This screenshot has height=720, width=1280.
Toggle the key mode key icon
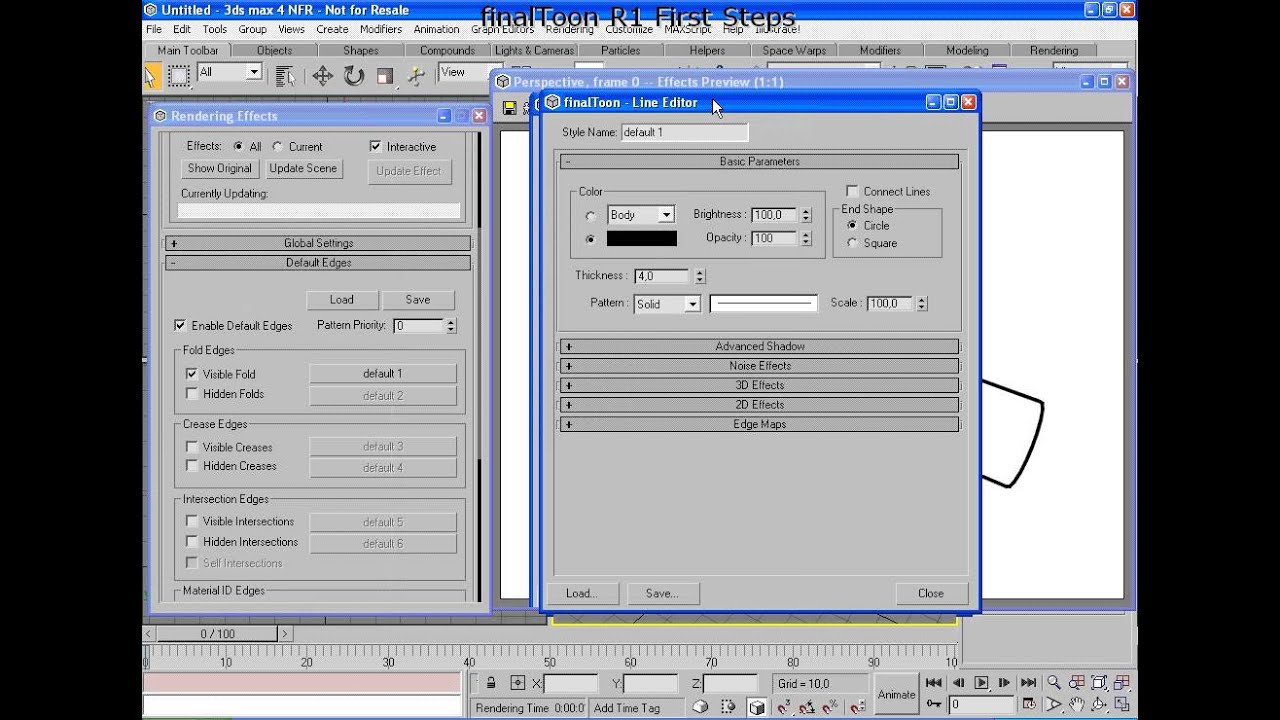pos(933,704)
